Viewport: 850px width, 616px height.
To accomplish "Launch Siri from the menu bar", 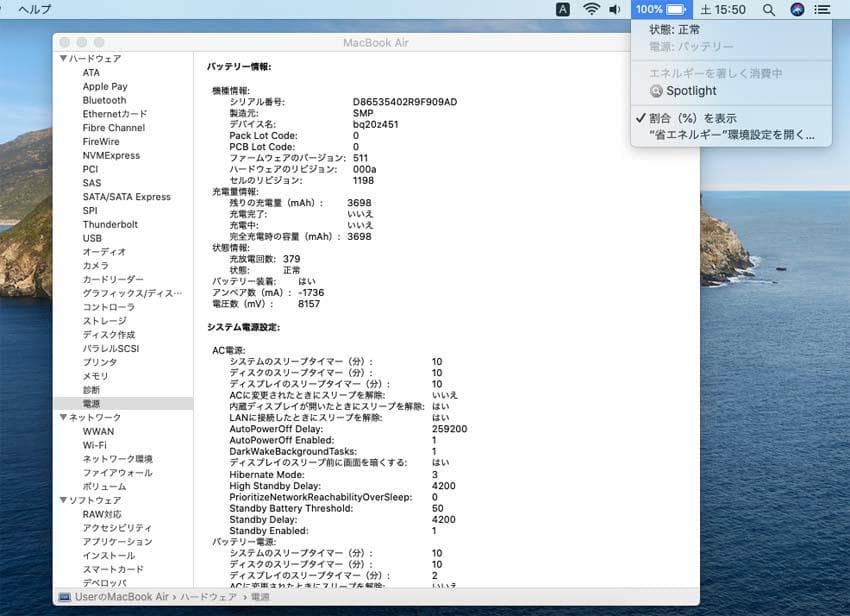I will [x=797, y=9].
